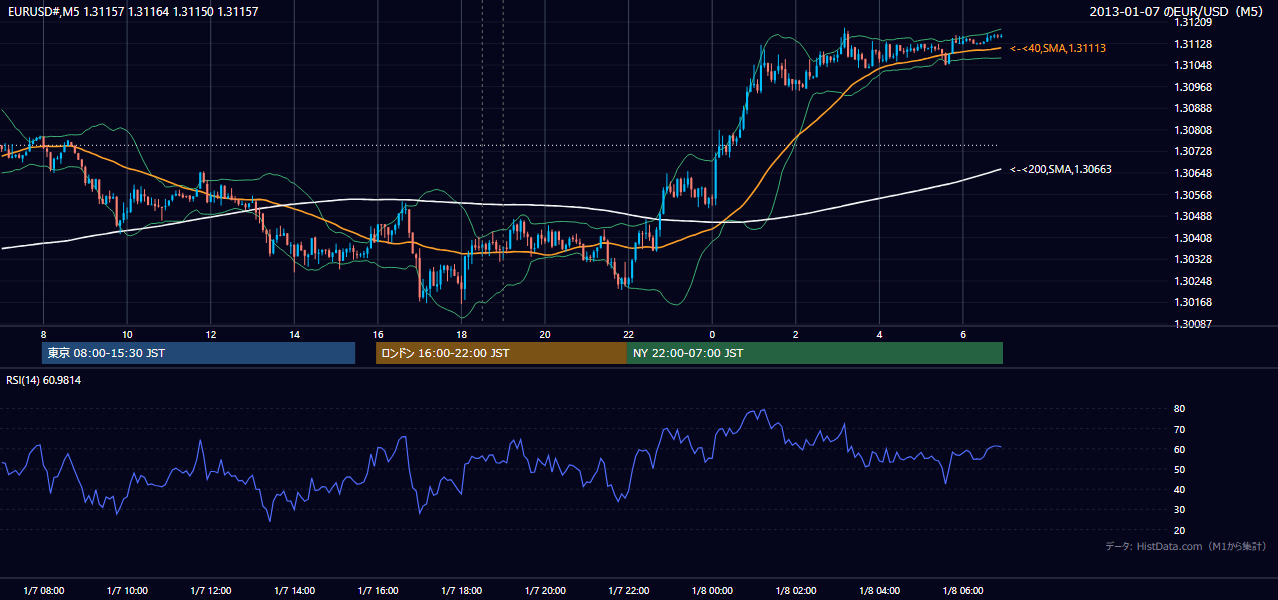The image size is (1278, 600).
Task: Click price axis value 1.30968
Action: pyautogui.click(x=1194, y=87)
